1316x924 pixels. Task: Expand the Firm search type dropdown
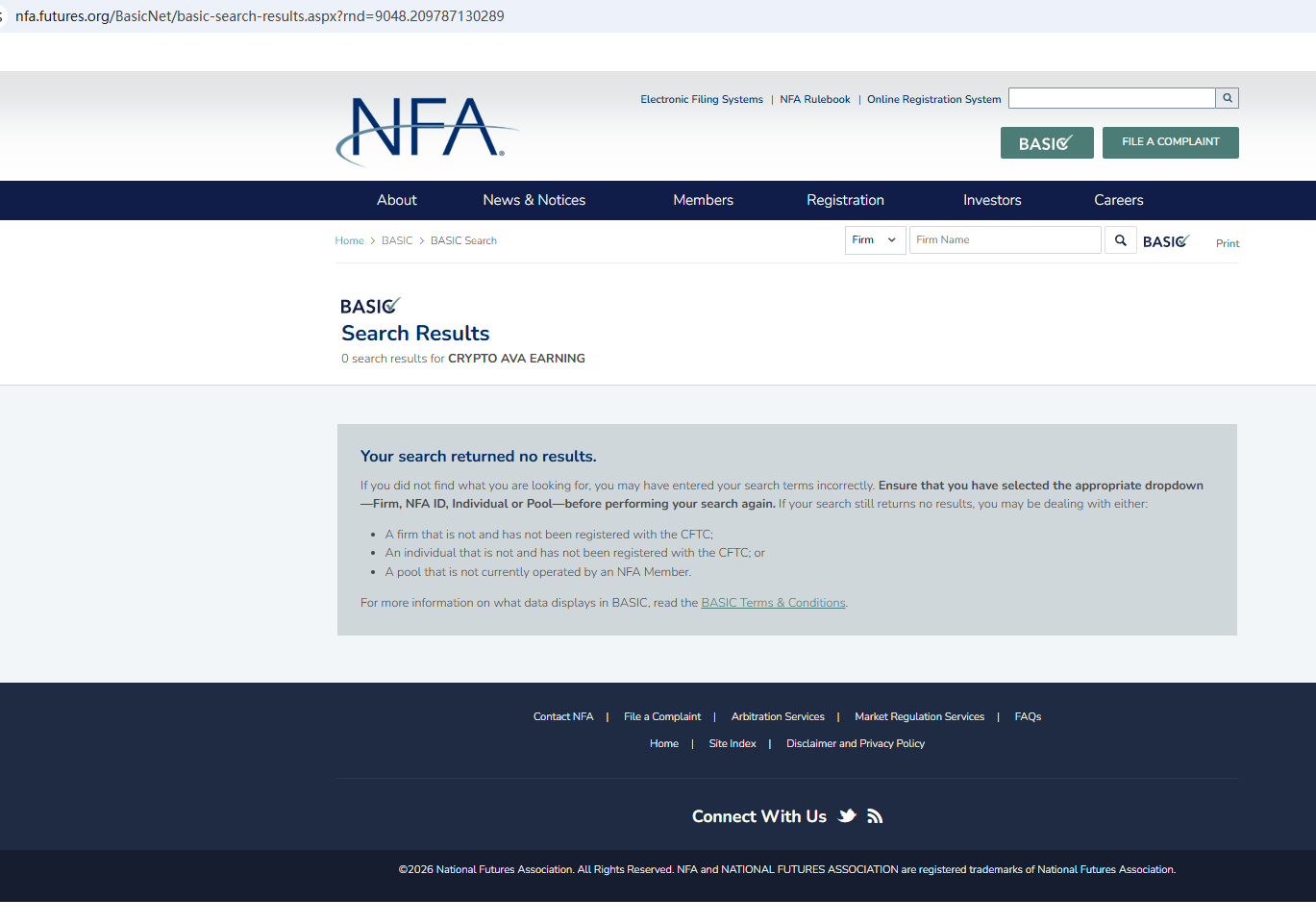(875, 240)
